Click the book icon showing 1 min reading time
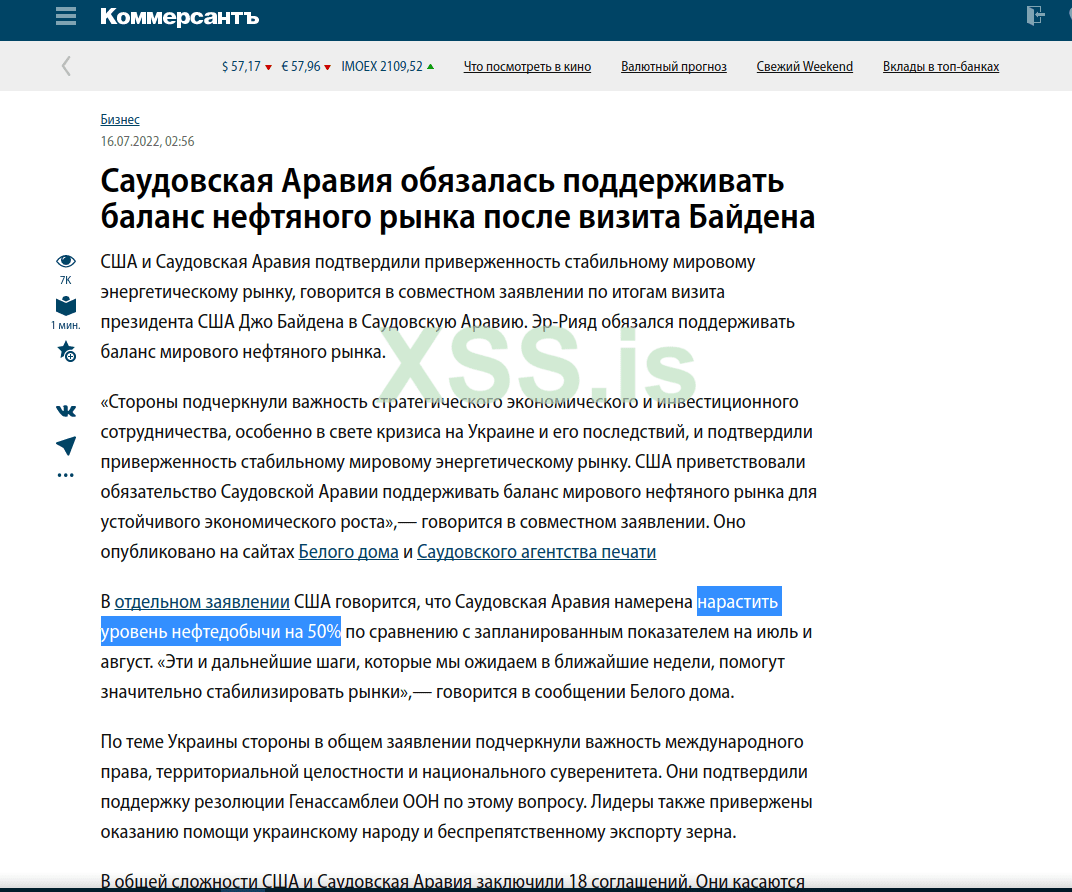Image resolution: width=1072 pixels, height=892 pixels. 65,304
